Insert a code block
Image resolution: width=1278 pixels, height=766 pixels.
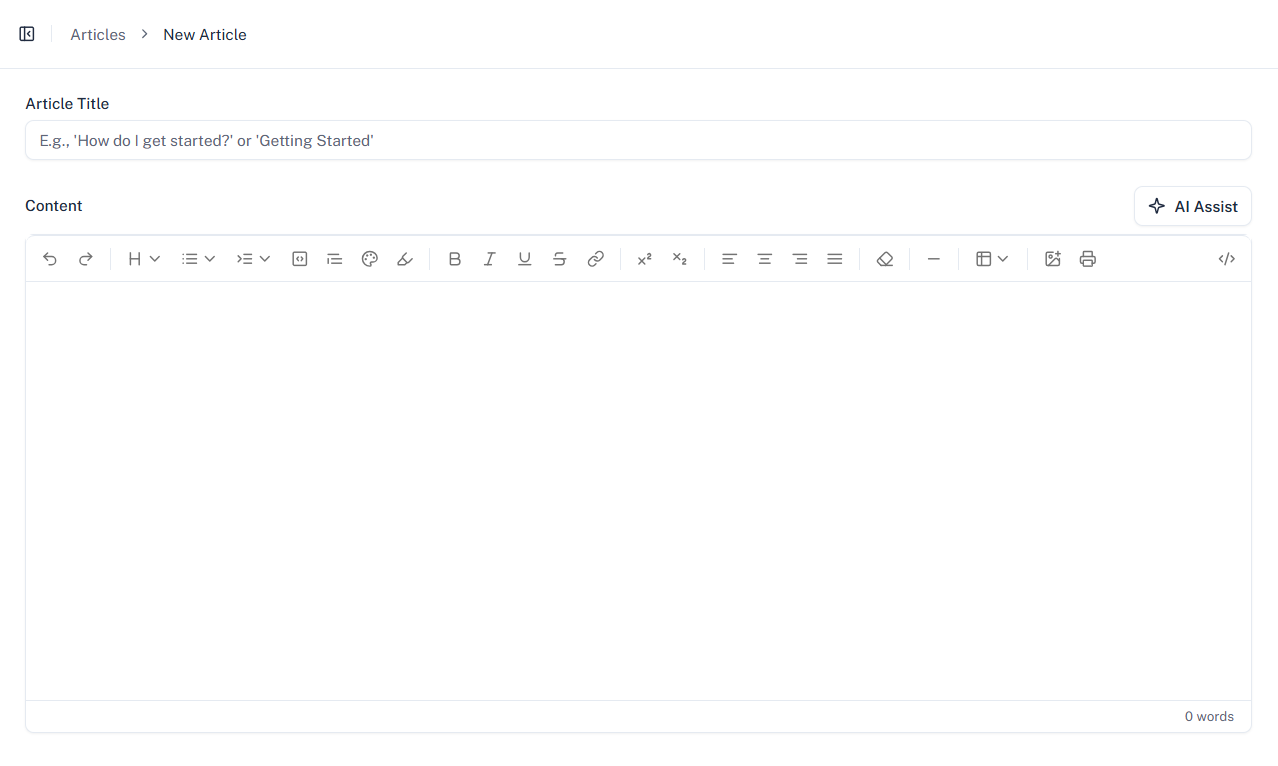click(299, 259)
